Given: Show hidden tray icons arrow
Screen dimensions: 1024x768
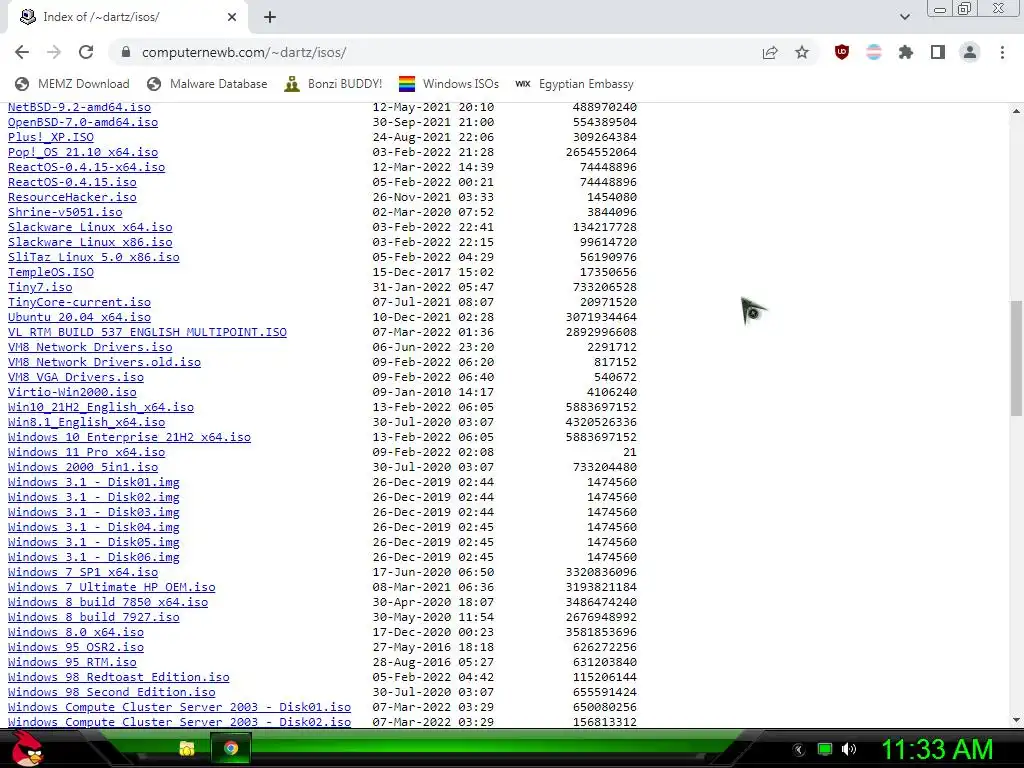Looking at the screenshot, I should coord(799,750).
